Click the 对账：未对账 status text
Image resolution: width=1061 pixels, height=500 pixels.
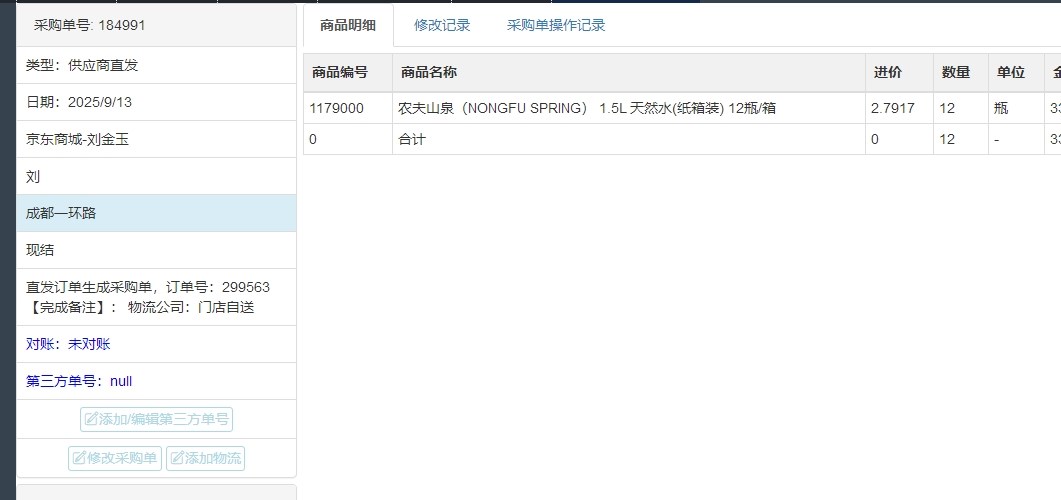pyautogui.click(x=68, y=344)
